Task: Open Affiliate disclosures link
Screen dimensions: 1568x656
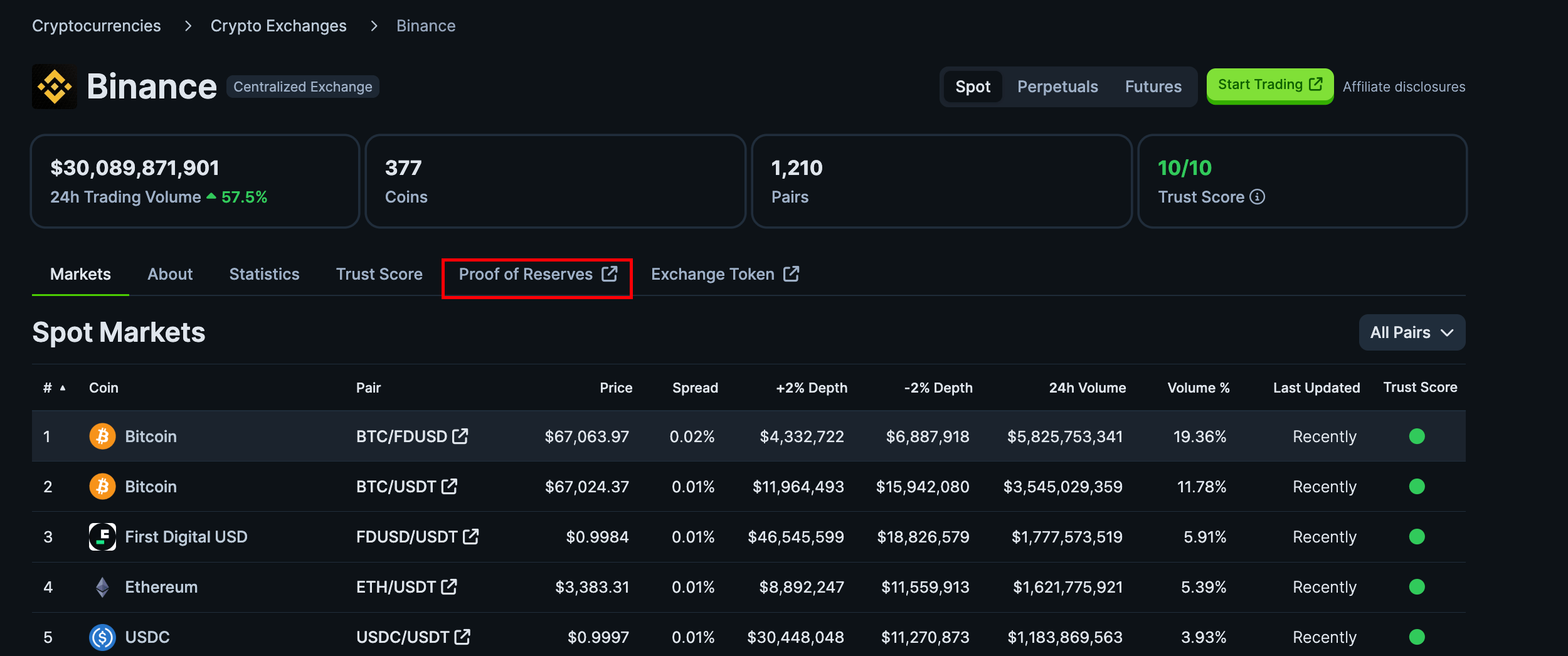Action: (x=1404, y=87)
